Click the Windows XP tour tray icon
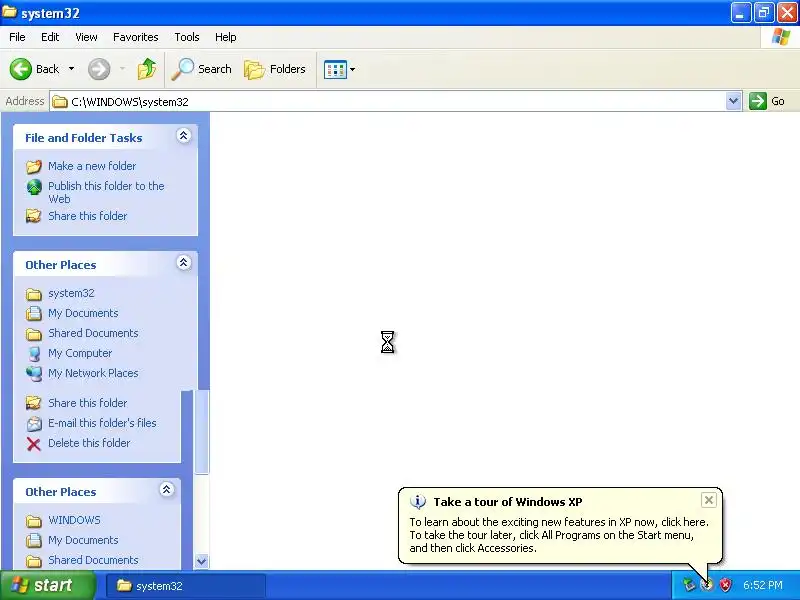Screen dimensions: 800x600 pyautogui.click(x=707, y=585)
